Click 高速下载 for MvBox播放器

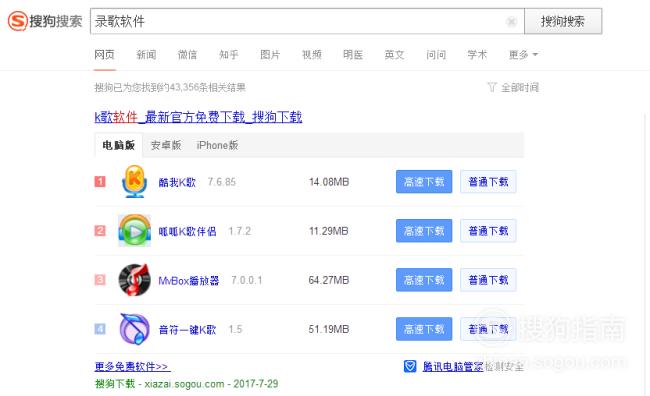[x=424, y=280]
